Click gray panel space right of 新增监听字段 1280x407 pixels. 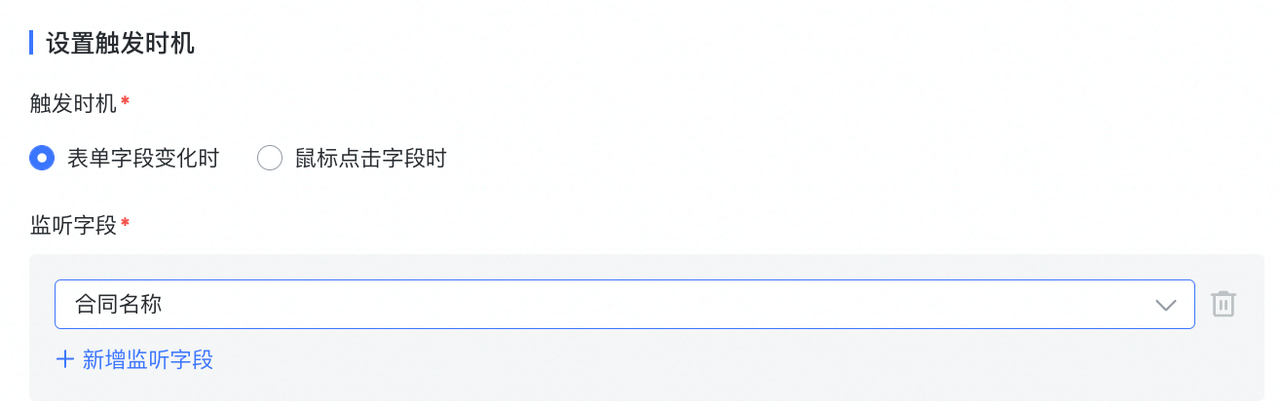(x=700, y=360)
